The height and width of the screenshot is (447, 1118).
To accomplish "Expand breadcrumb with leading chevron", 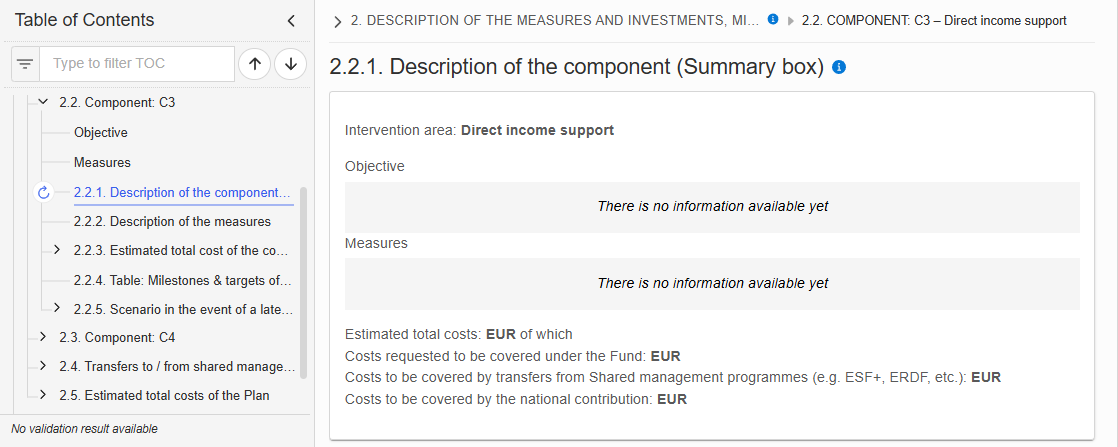I will click(x=338, y=22).
